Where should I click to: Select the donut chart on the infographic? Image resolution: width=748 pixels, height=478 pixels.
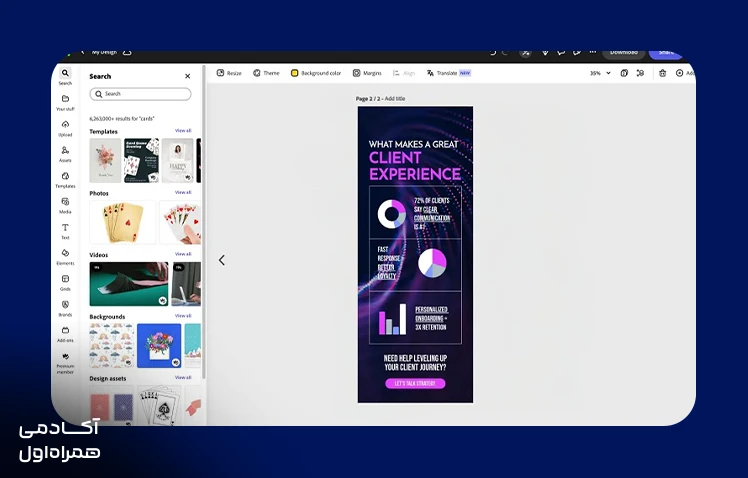pos(392,214)
